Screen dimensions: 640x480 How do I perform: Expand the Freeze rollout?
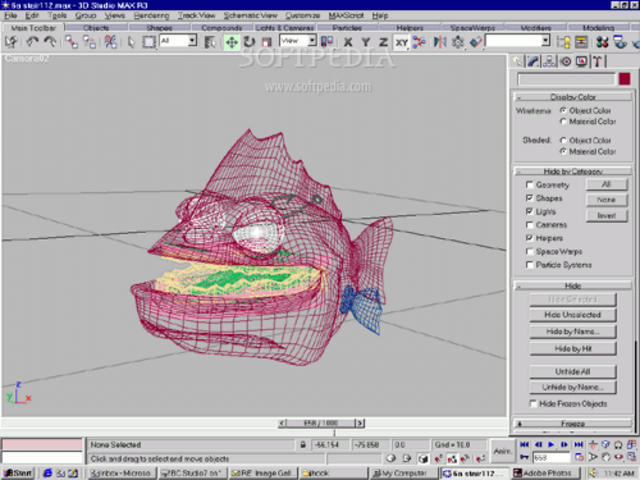pyautogui.click(x=573, y=424)
